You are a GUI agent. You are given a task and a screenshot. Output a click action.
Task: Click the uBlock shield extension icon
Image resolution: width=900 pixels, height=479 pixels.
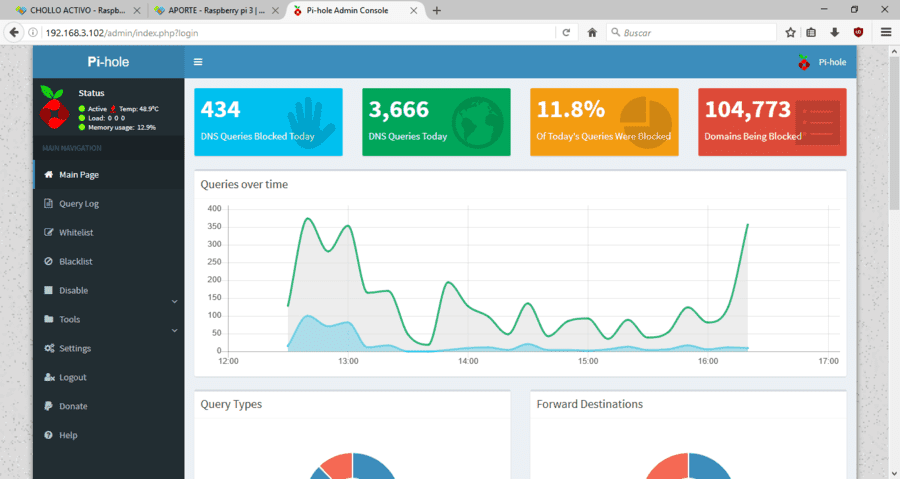[x=859, y=33]
